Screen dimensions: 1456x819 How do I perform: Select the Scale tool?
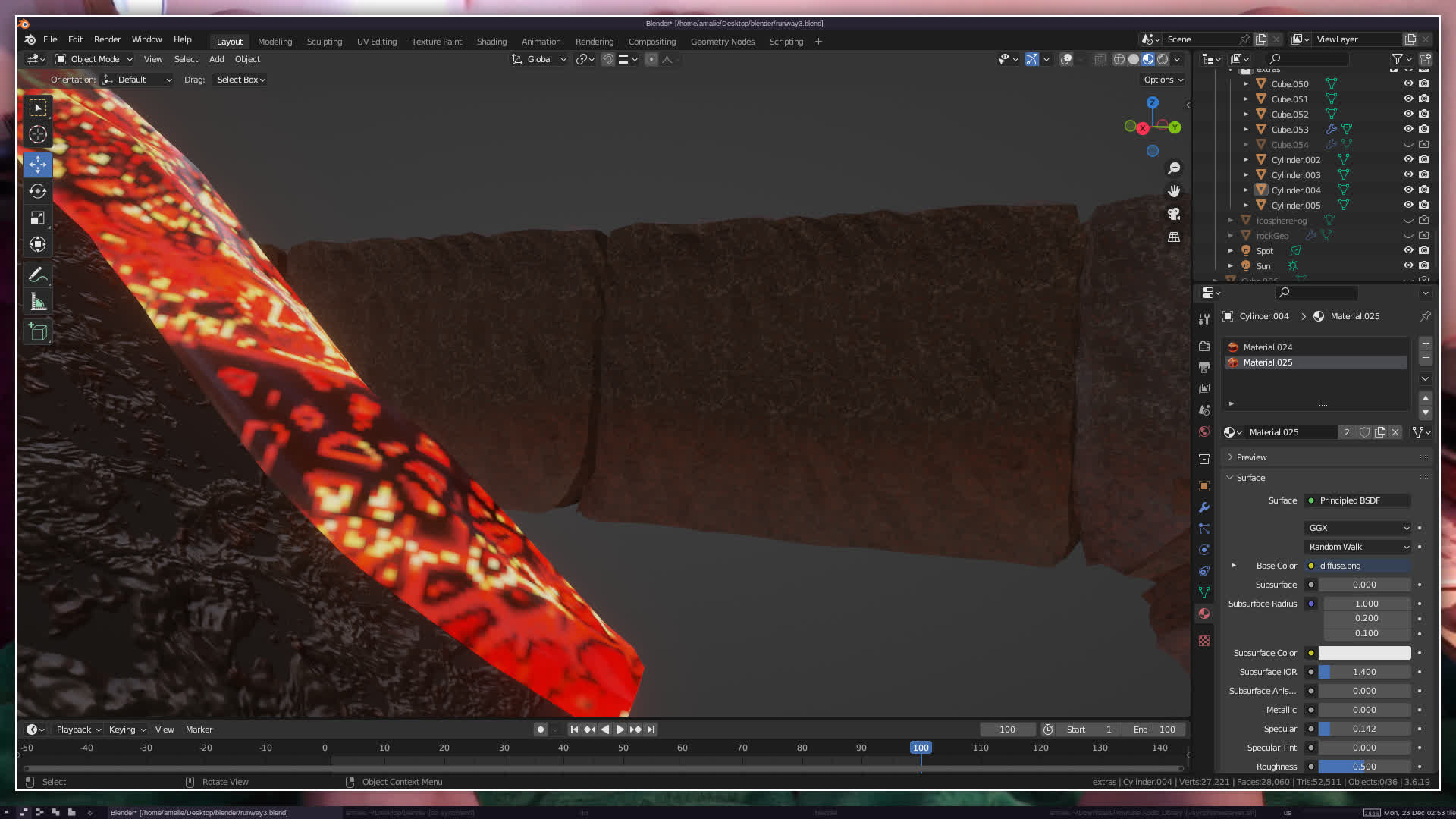(38, 218)
